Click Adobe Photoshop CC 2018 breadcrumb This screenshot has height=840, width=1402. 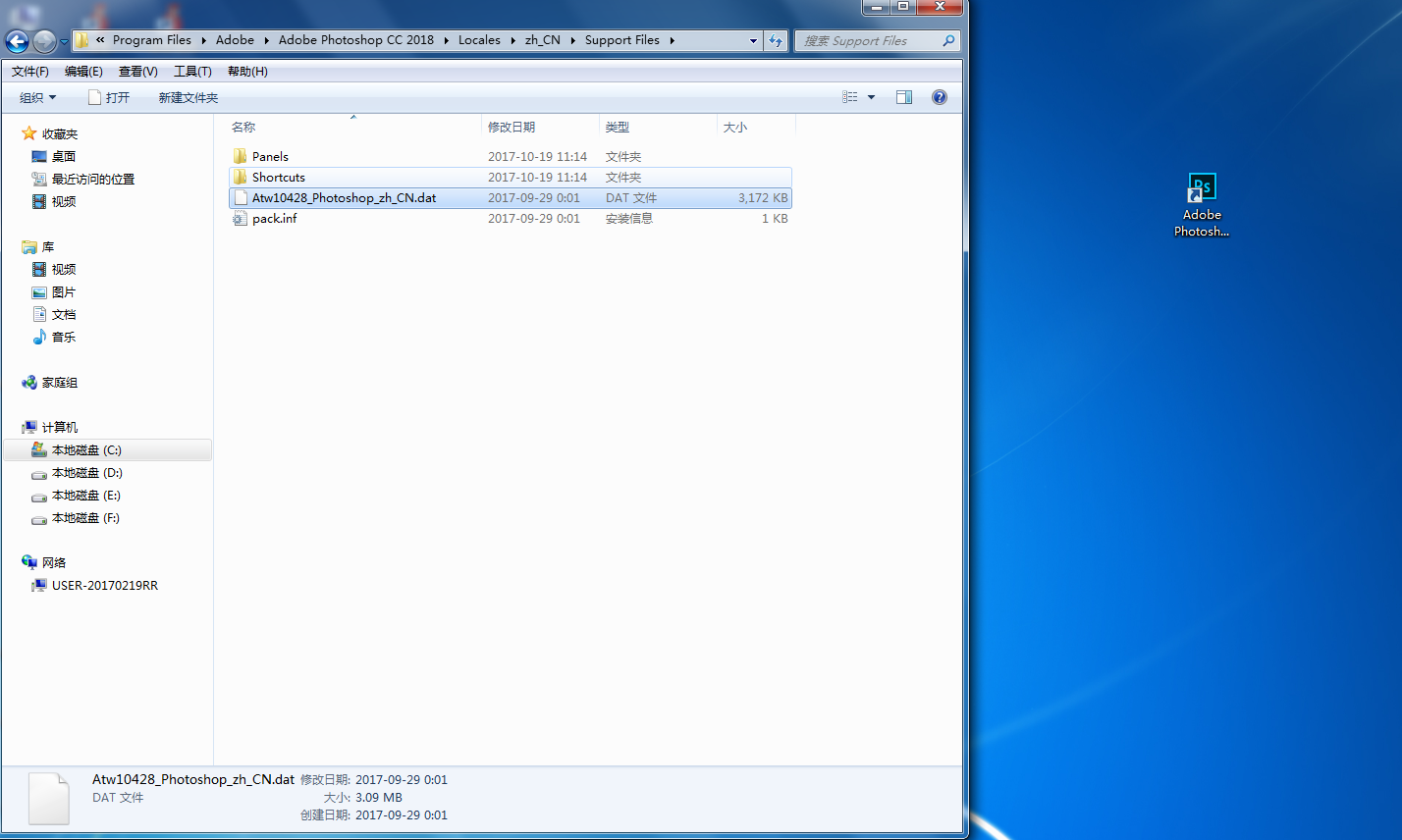tap(355, 40)
